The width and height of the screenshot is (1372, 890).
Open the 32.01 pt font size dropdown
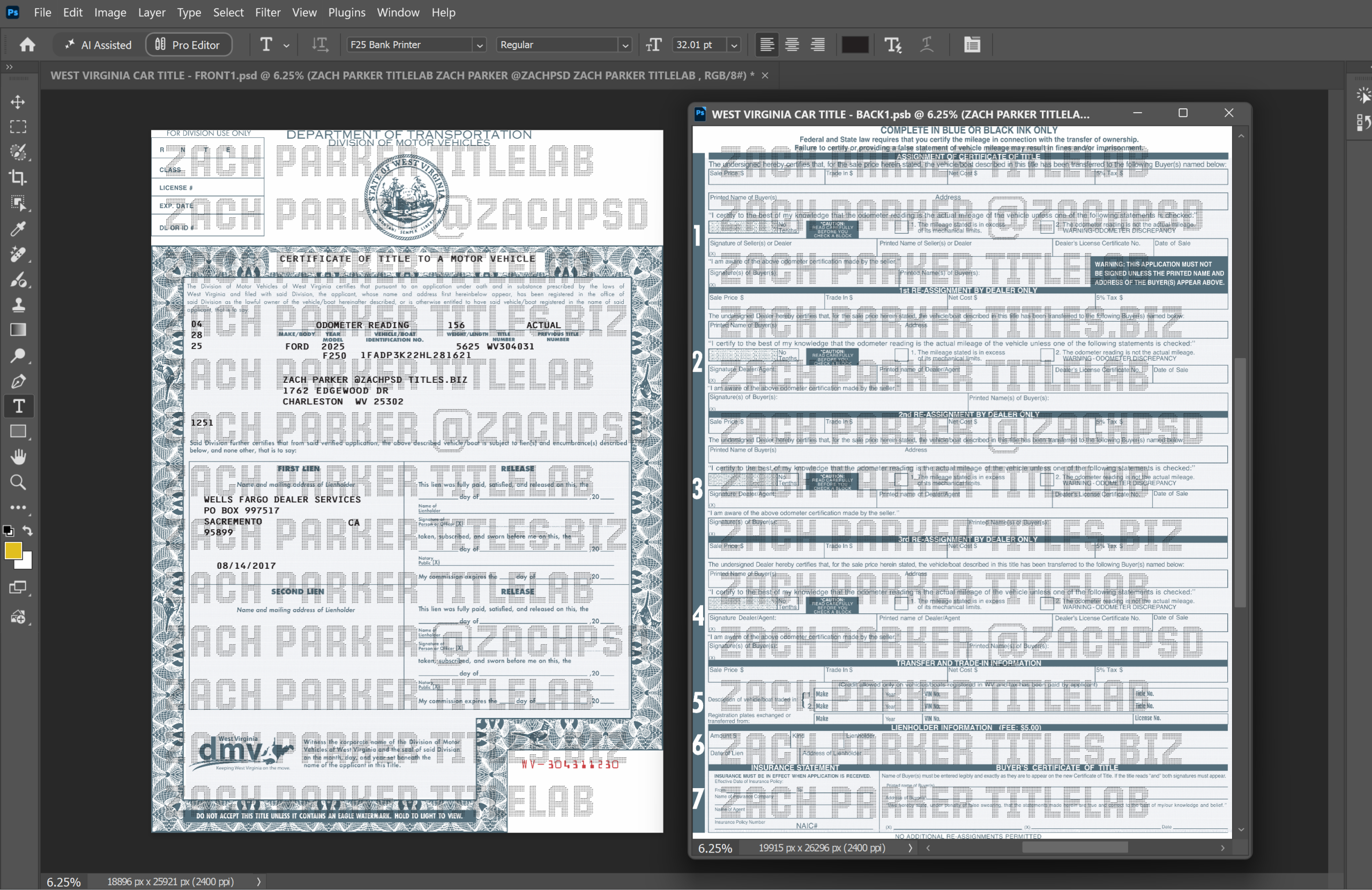point(734,45)
